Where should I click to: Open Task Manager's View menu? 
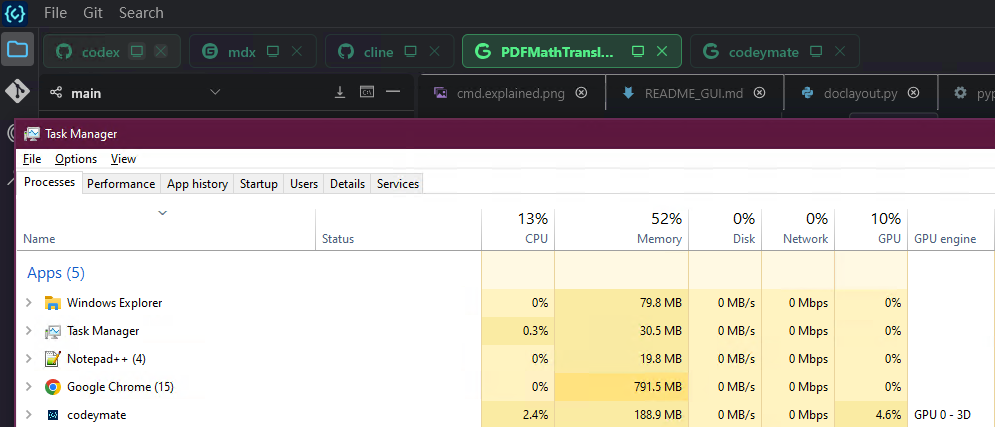(x=123, y=159)
